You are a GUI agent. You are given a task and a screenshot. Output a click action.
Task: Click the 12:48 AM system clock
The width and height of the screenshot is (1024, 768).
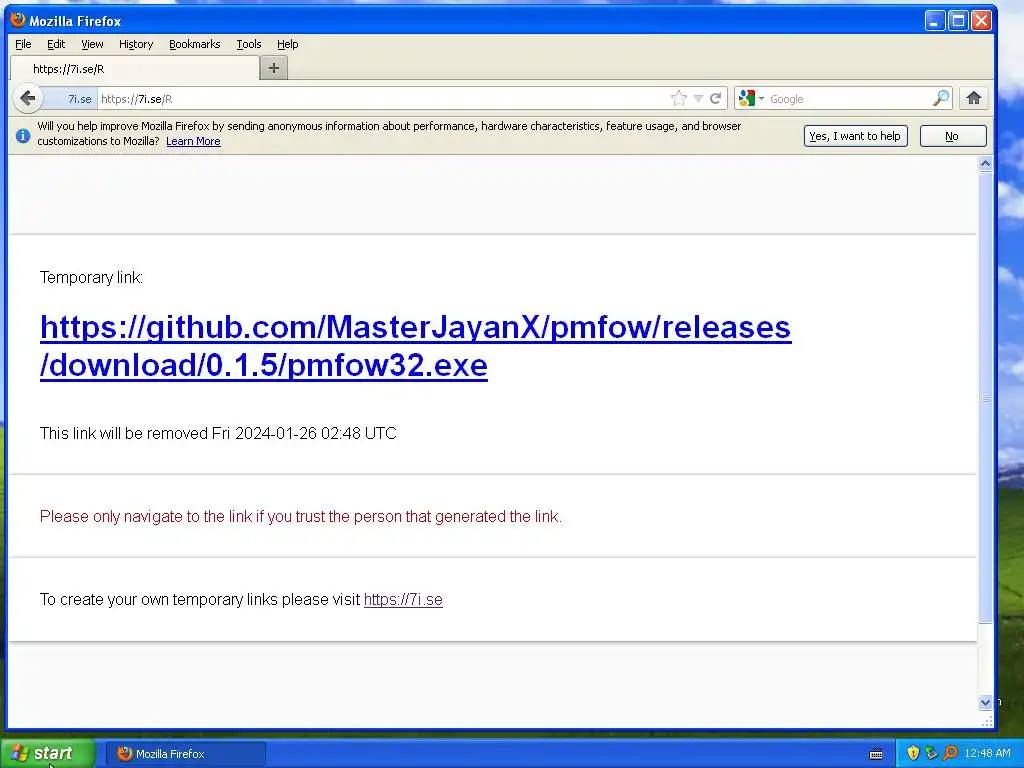[987, 754]
